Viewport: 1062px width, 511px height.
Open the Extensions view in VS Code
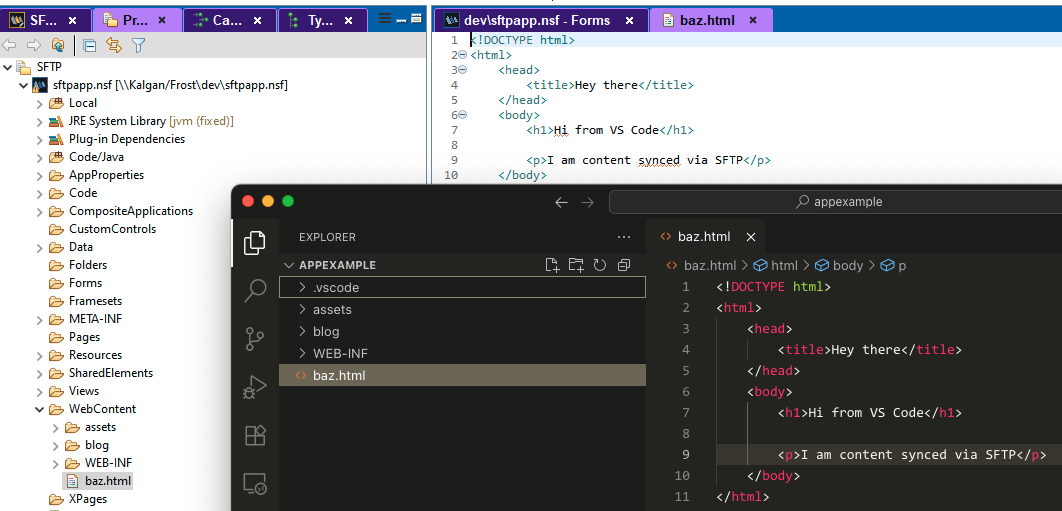coord(255,435)
